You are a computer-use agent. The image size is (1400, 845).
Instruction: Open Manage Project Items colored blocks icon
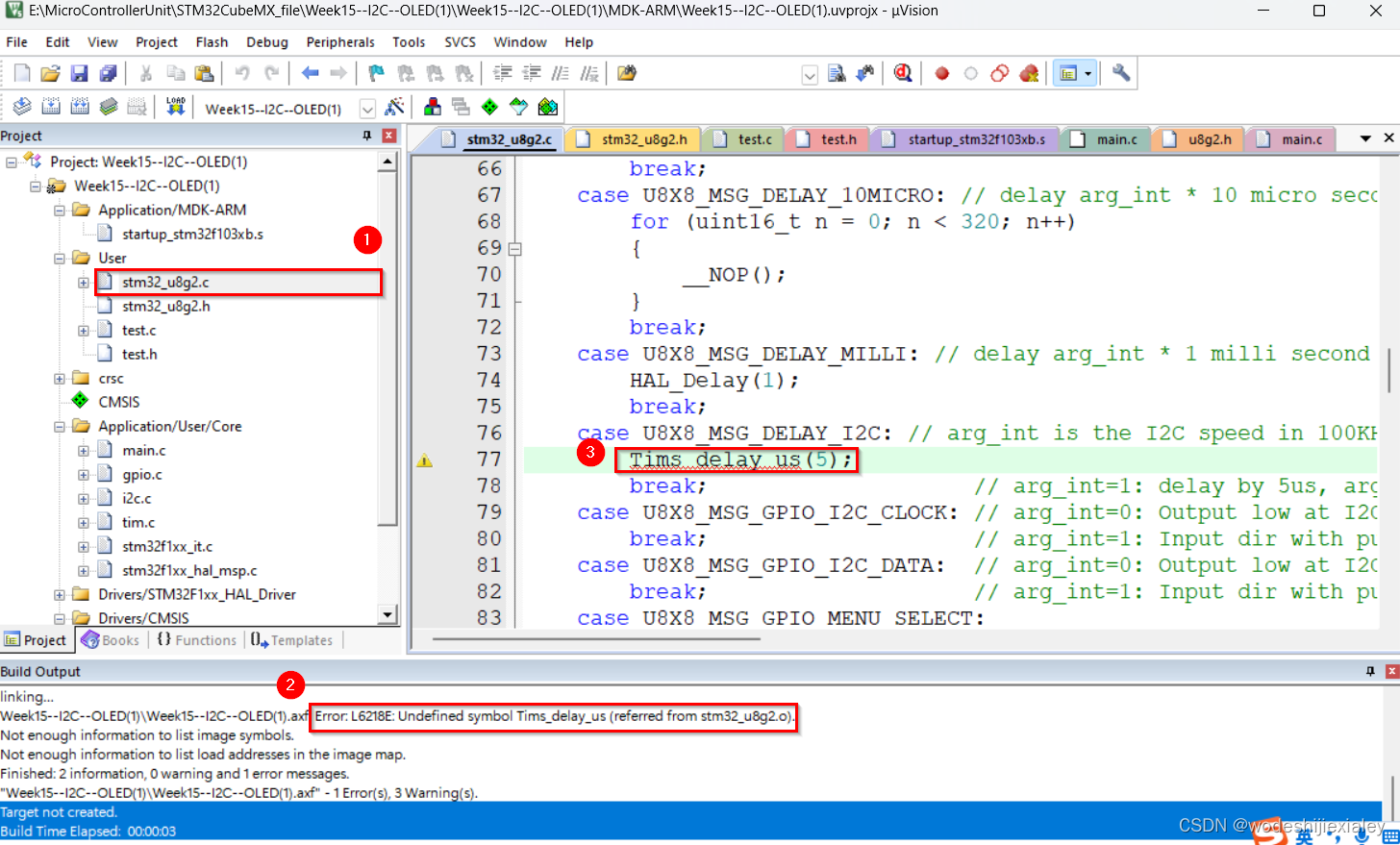coord(433,107)
